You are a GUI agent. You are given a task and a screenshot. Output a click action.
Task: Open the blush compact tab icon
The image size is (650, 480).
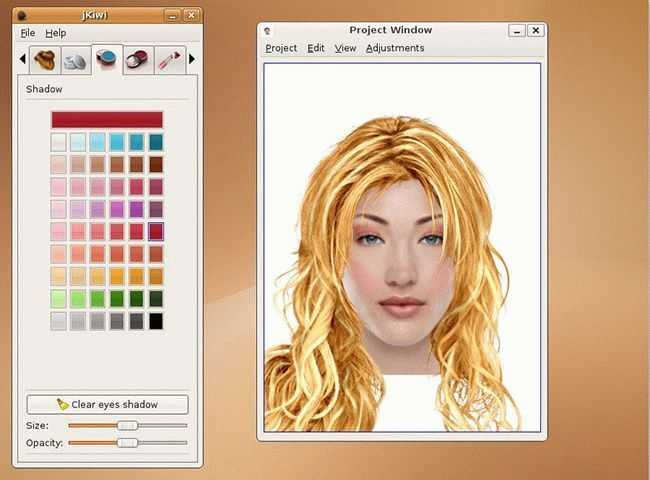tap(138, 60)
